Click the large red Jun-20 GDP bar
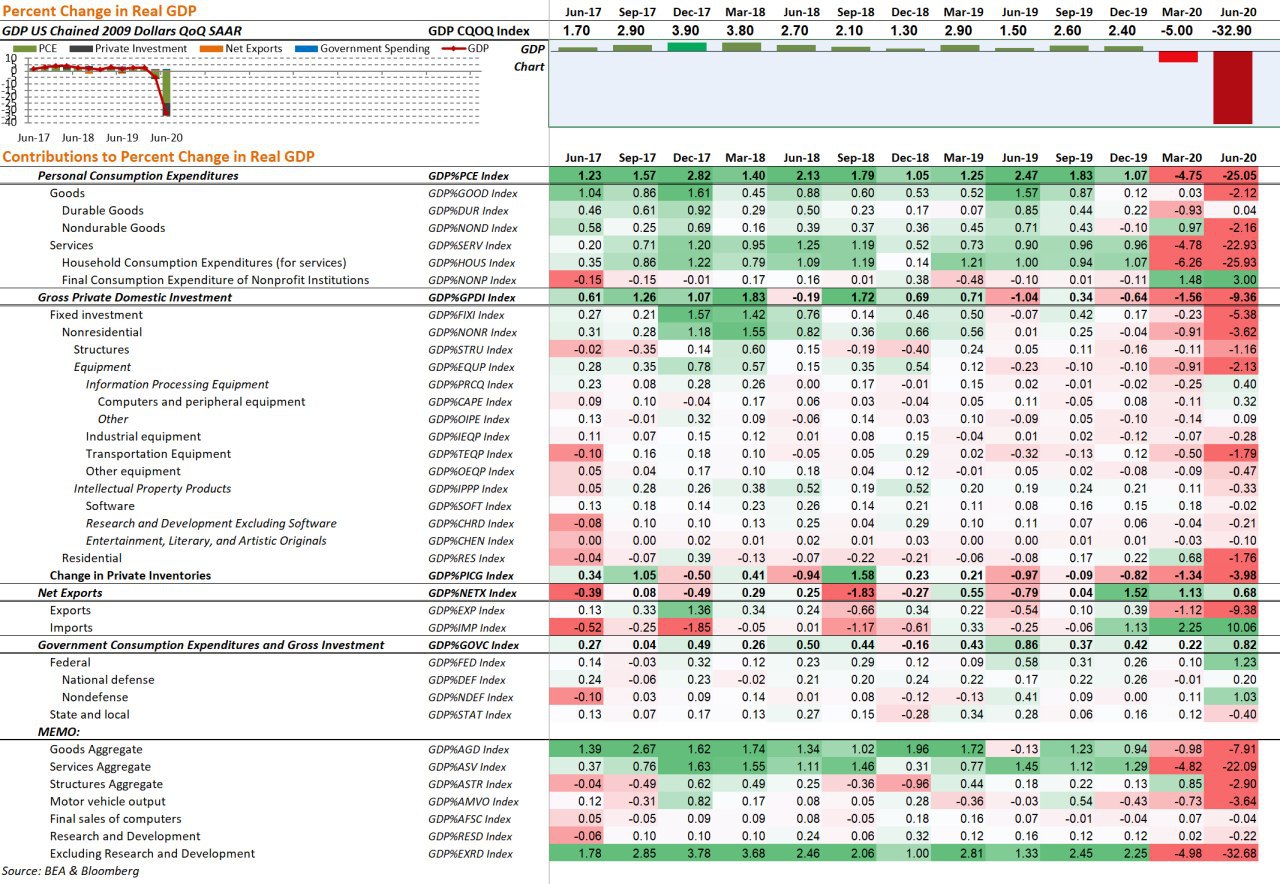The height and width of the screenshot is (884, 1280). tap(1232, 87)
